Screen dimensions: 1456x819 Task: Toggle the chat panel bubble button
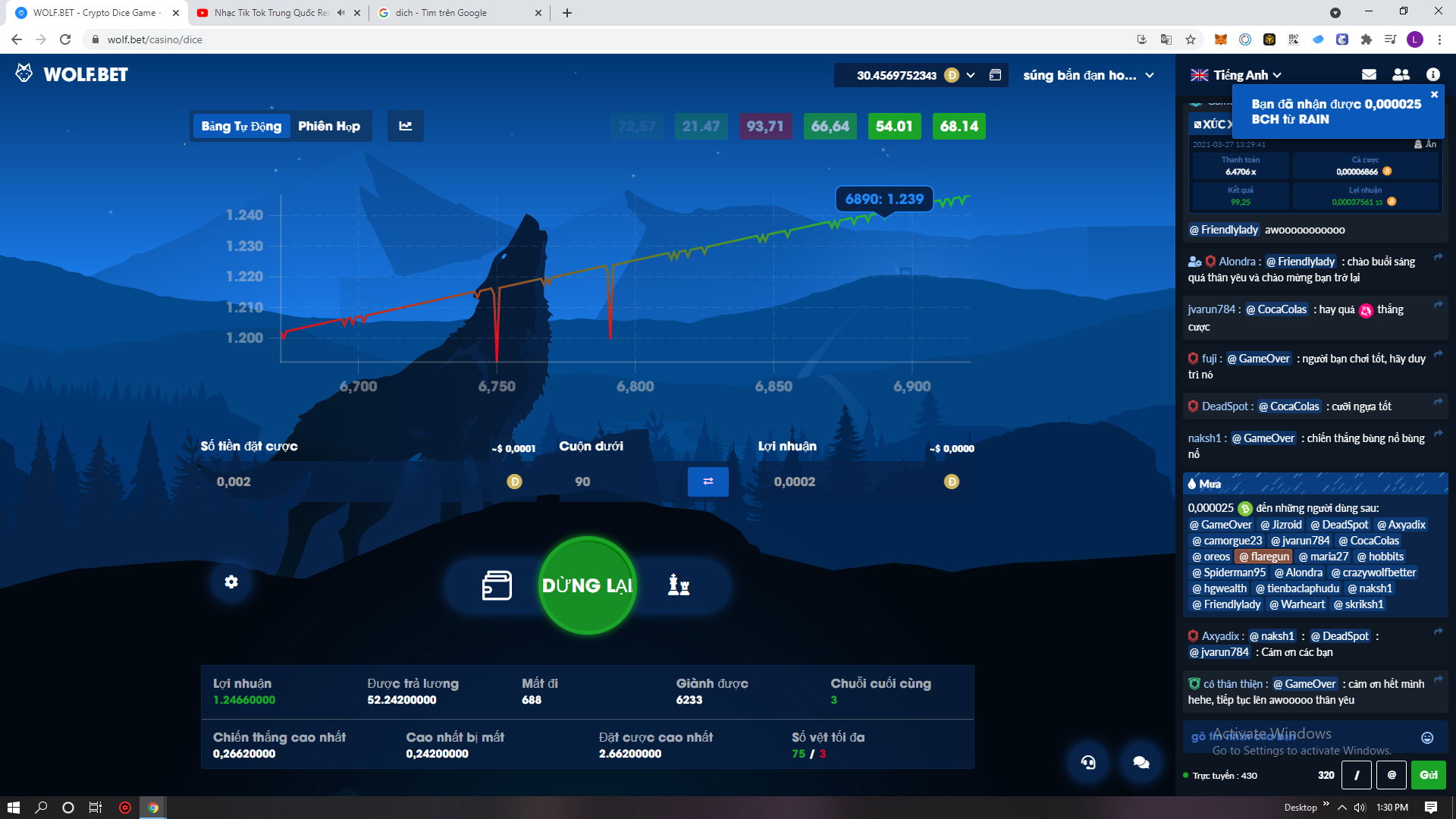(x=1141, y=762)
